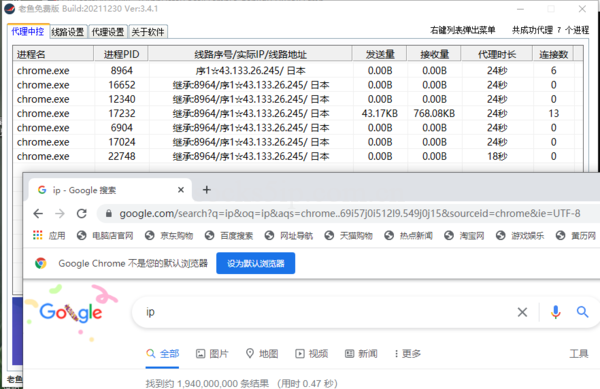Click the 768.08KB received value
The width and height of the screenshot is (600, 389).
[434, 114]
